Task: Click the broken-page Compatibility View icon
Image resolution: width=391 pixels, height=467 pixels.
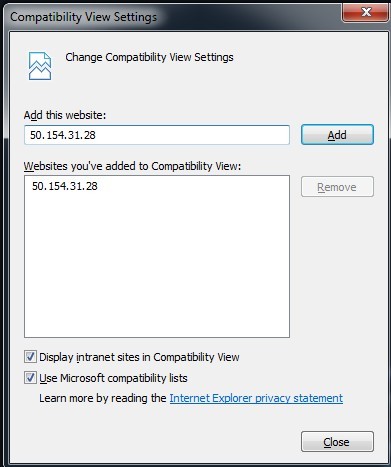Action: click(40, 66)
